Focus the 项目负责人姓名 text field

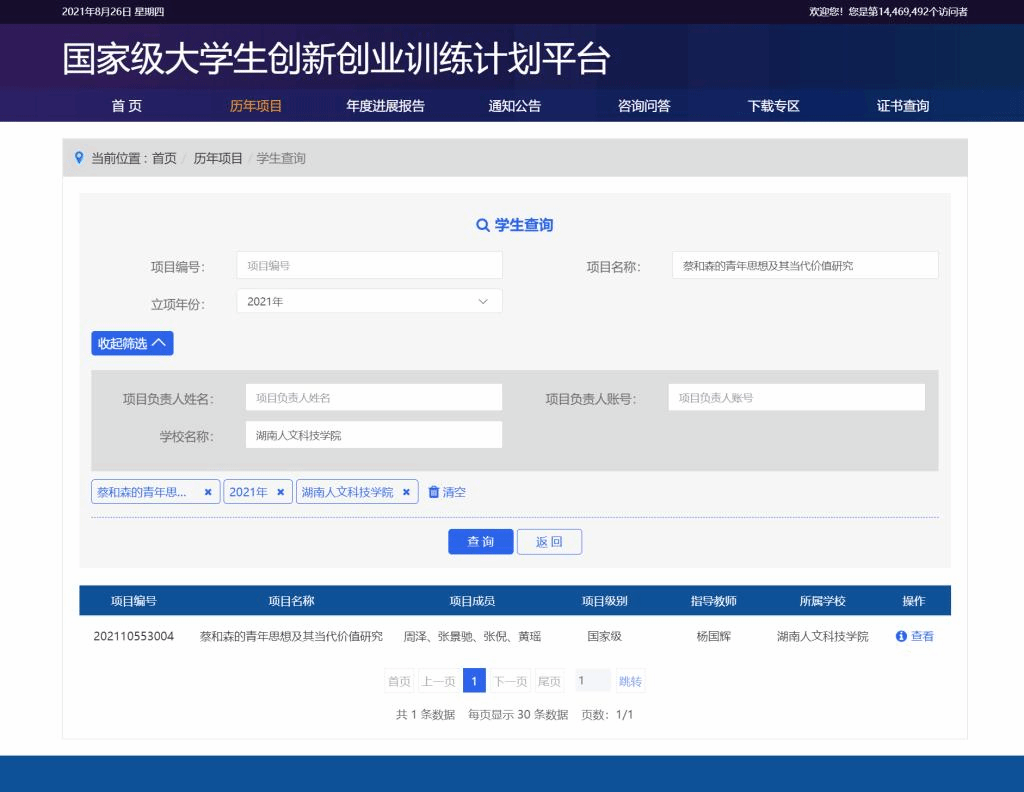(373, 397)
